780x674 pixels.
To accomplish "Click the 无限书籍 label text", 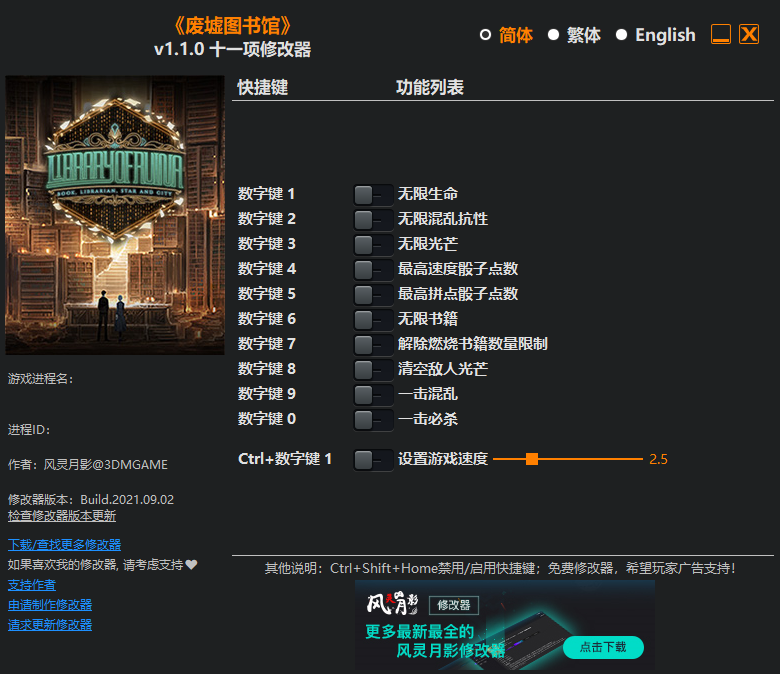I will pyautogui.click(x=428, y=319).
